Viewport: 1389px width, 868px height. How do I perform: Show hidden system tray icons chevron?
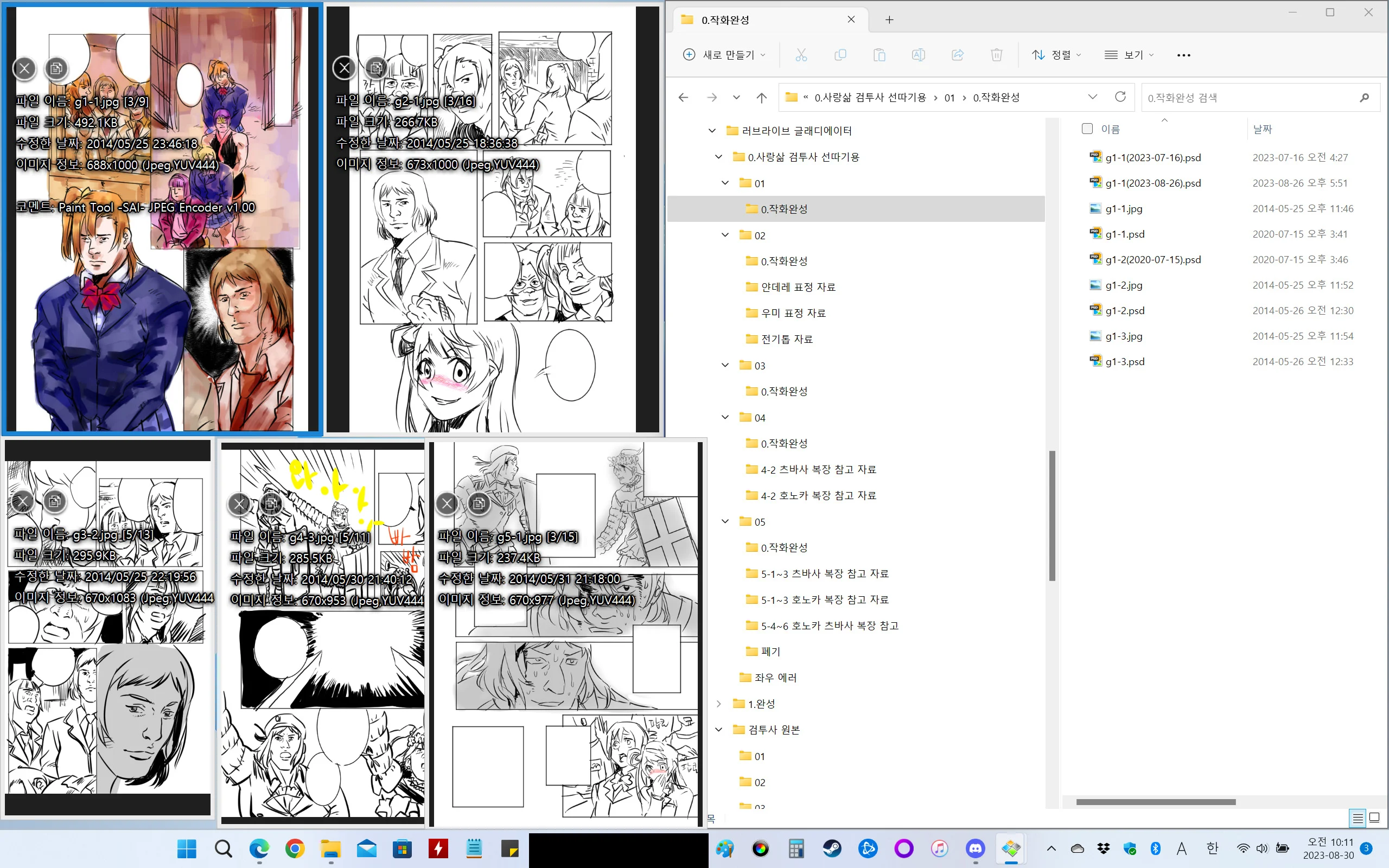point(1052,848)
